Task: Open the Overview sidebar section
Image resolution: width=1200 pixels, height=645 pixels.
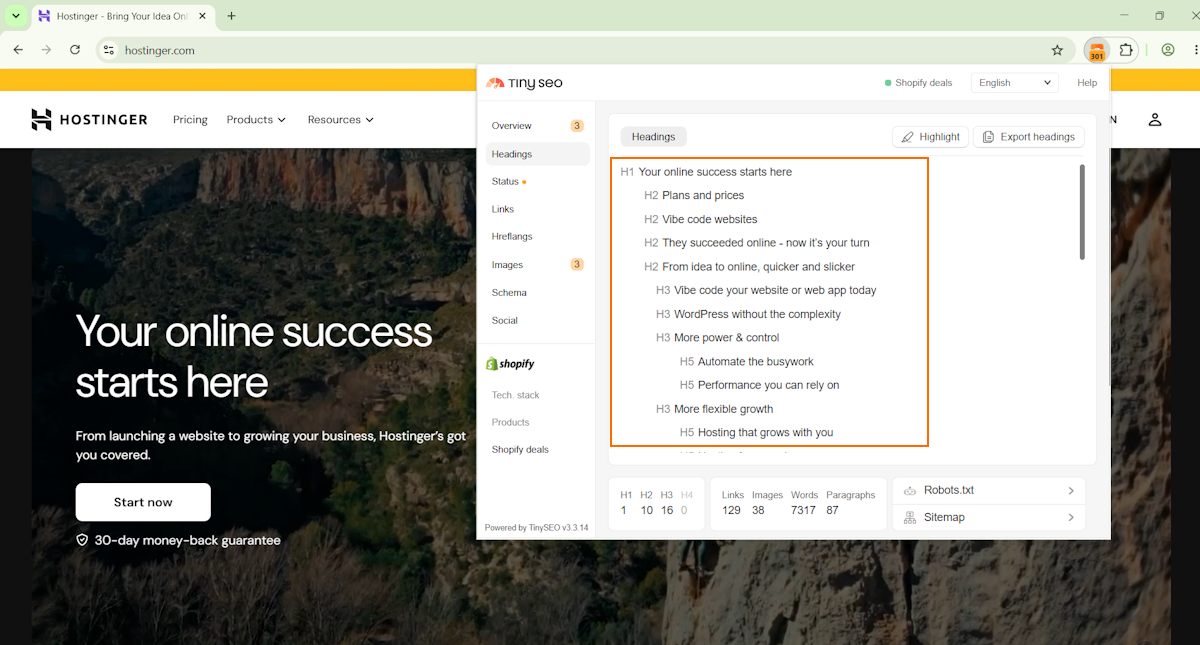Action: click(536, 126)
